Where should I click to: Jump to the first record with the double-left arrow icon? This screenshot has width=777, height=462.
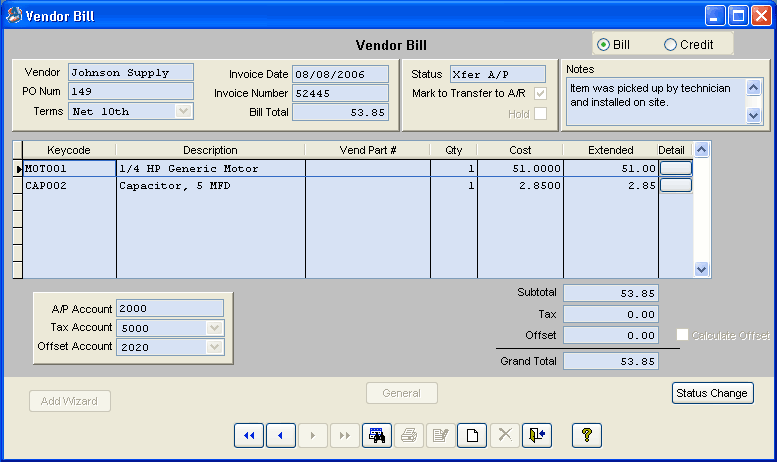(249, 435)
